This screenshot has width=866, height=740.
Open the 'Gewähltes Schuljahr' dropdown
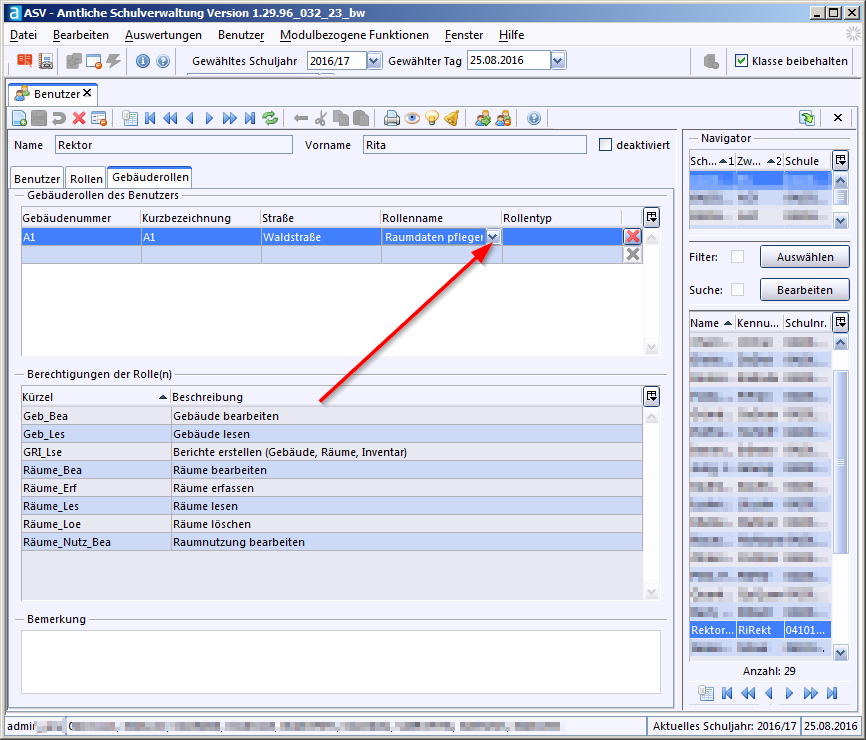374,61
